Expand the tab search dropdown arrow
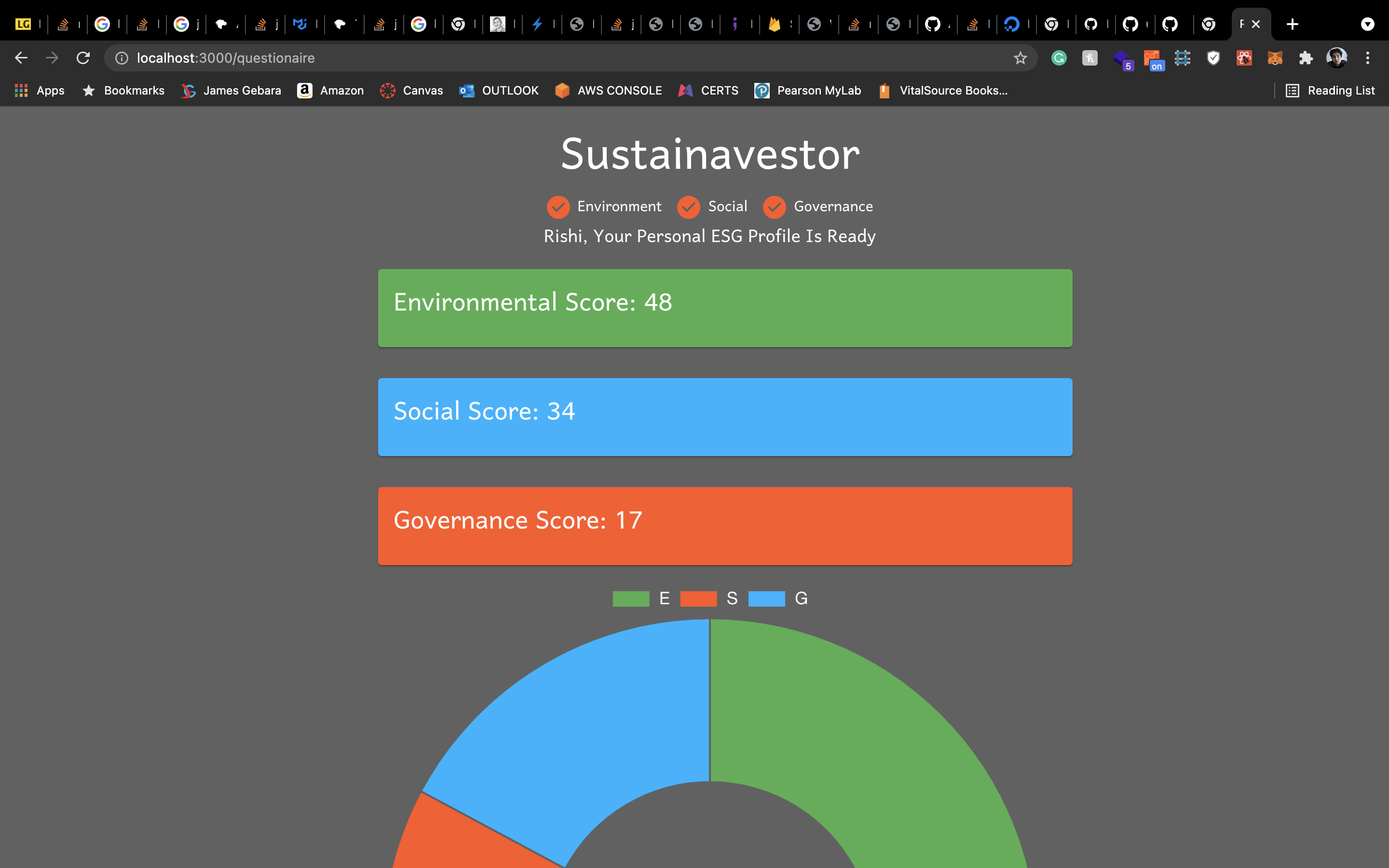The width and height of the screenshot is (1389, 868). [1368, 24]
